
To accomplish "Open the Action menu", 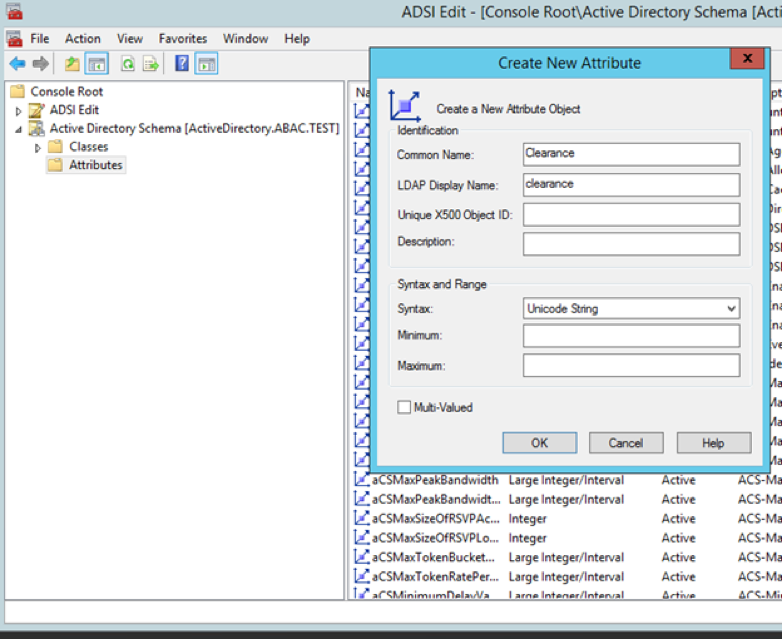I will [83, 38].
